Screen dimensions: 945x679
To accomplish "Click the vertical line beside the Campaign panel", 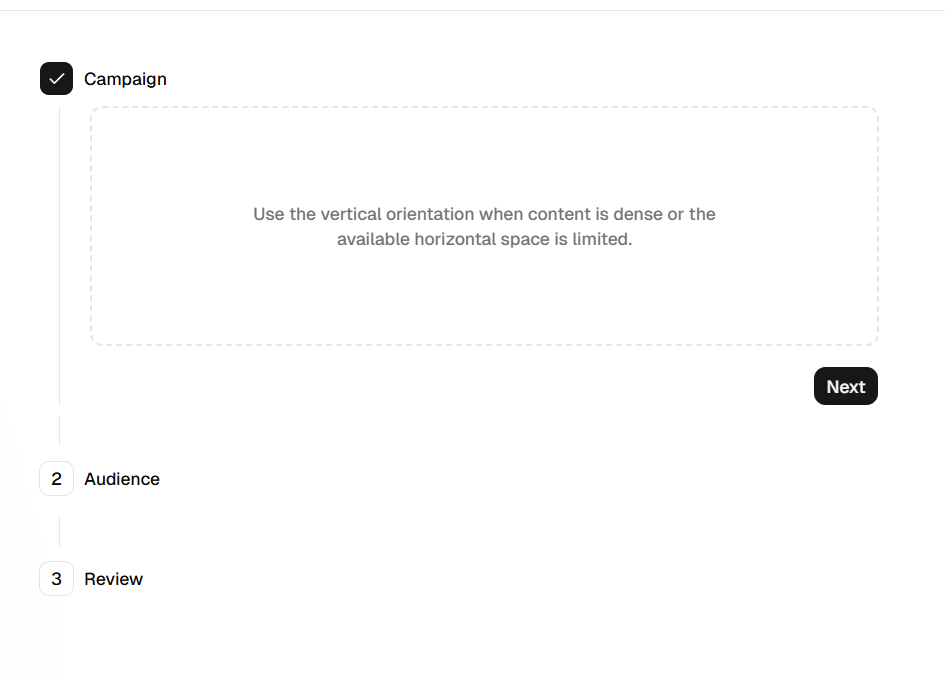I will (x=59, y=256).
